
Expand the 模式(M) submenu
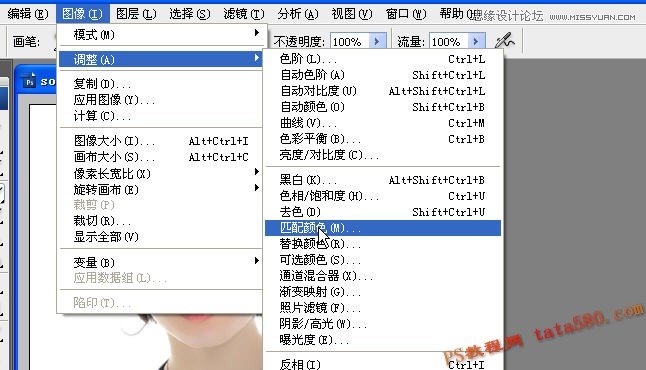[161, 35]
